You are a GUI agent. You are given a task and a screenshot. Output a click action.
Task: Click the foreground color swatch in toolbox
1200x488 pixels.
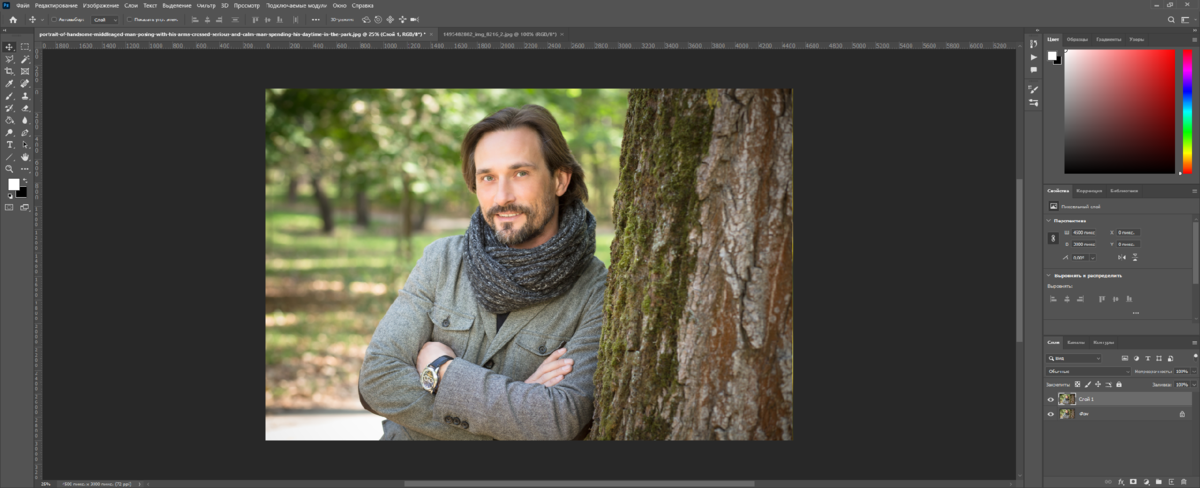click(x=14, y=185)
